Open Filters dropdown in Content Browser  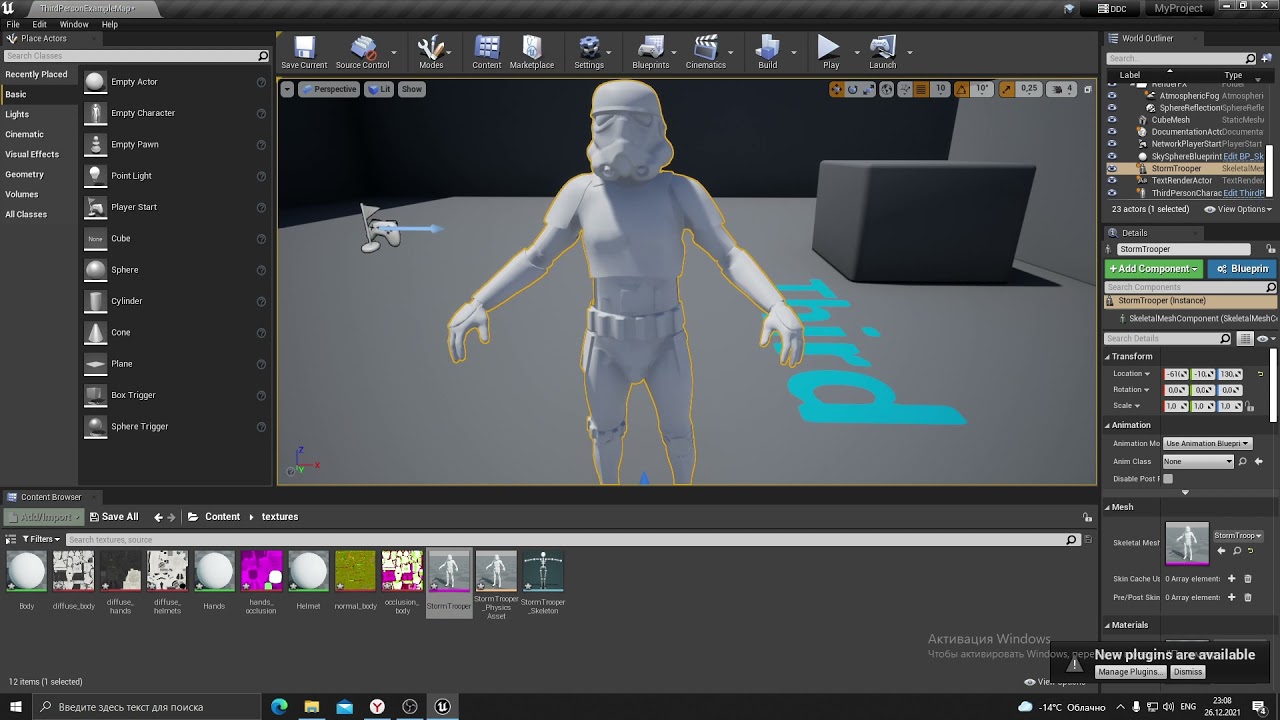(x=39, y=539)
